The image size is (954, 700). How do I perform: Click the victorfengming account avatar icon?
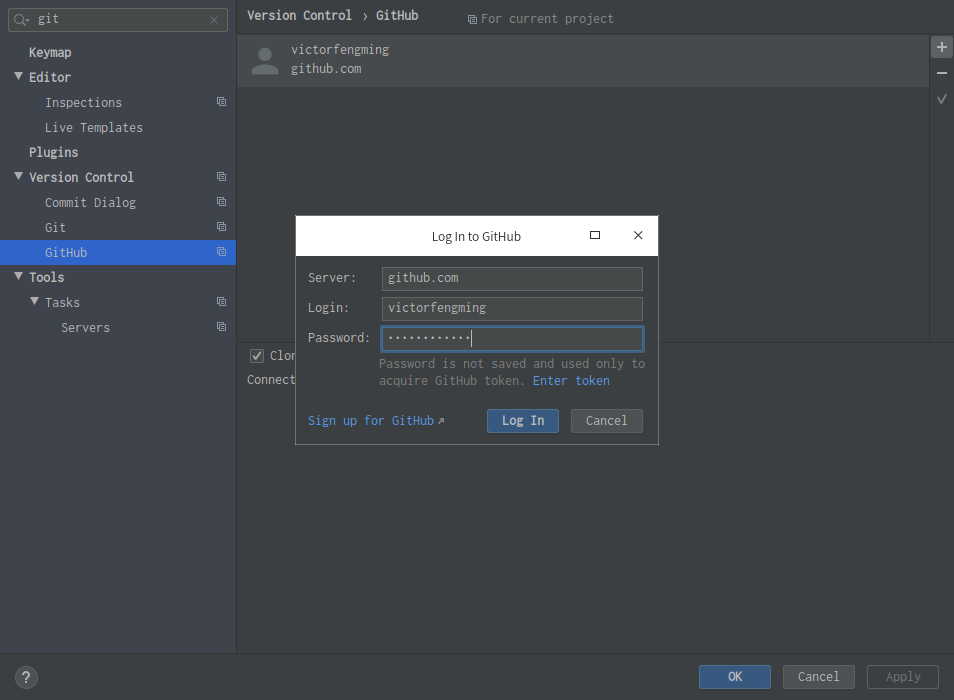[265, 61]
